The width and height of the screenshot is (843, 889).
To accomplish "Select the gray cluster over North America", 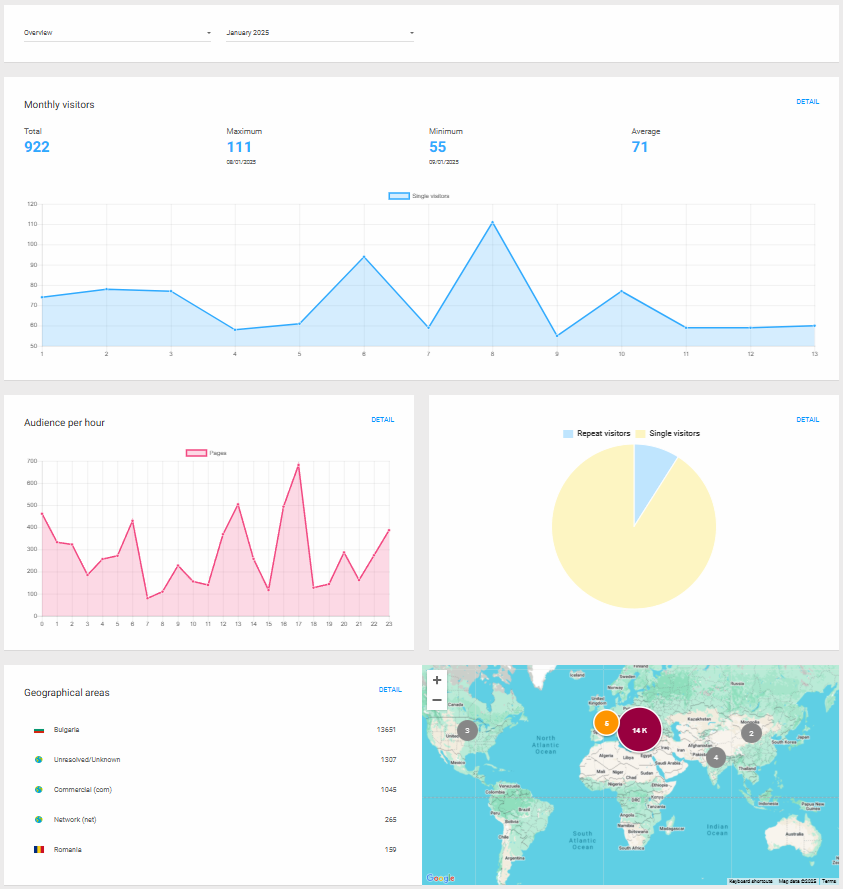I will (x=467, y=730).
